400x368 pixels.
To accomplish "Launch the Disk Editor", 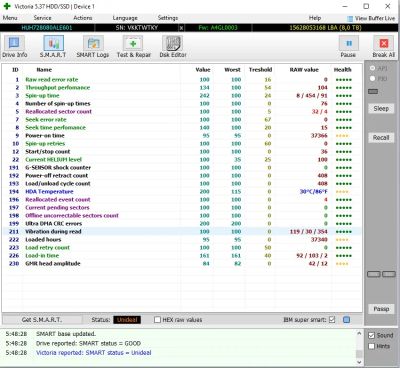I will [173, 47].
